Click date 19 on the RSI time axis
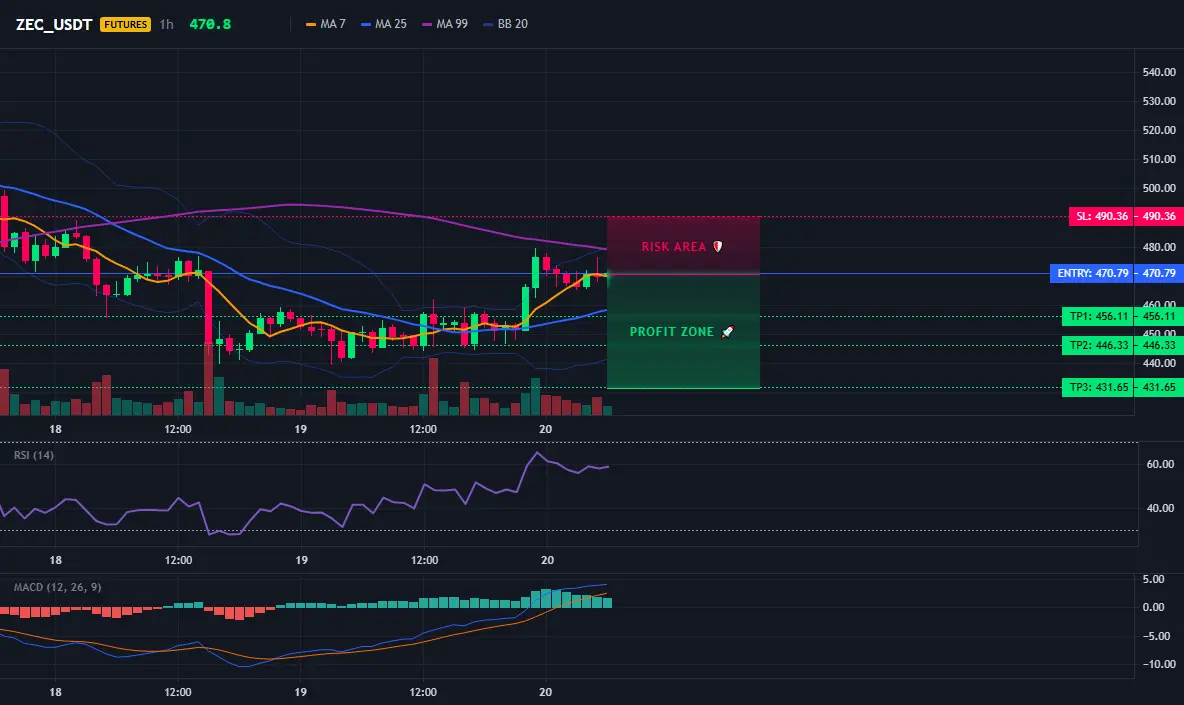Viewport: 1184px width, 705px height. [301, 560]
